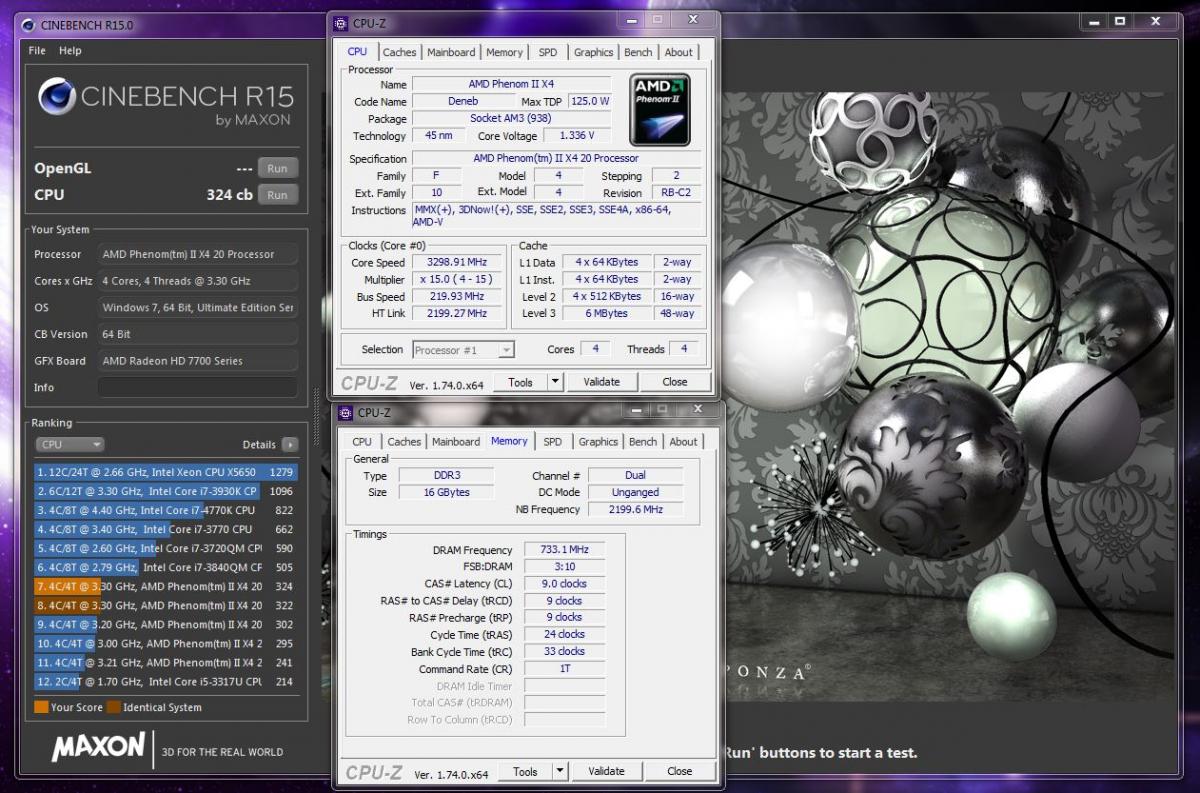Click the bottom CPU-Z window title icon
The height and width of the screenshot is (793, 1200).
click(346, 412)
